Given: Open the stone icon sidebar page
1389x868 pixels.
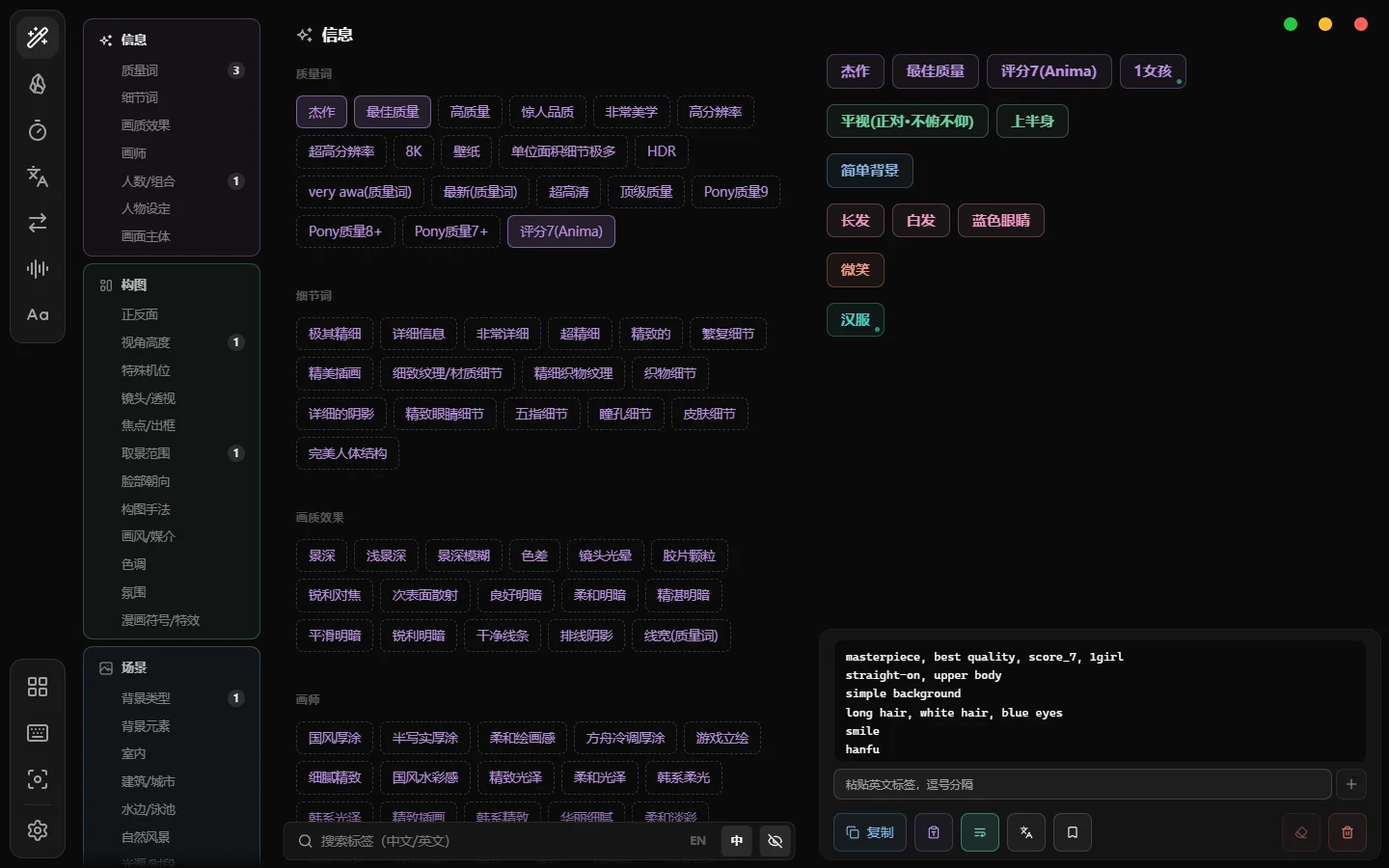Looking at the screenshot, I should point(38,84).
